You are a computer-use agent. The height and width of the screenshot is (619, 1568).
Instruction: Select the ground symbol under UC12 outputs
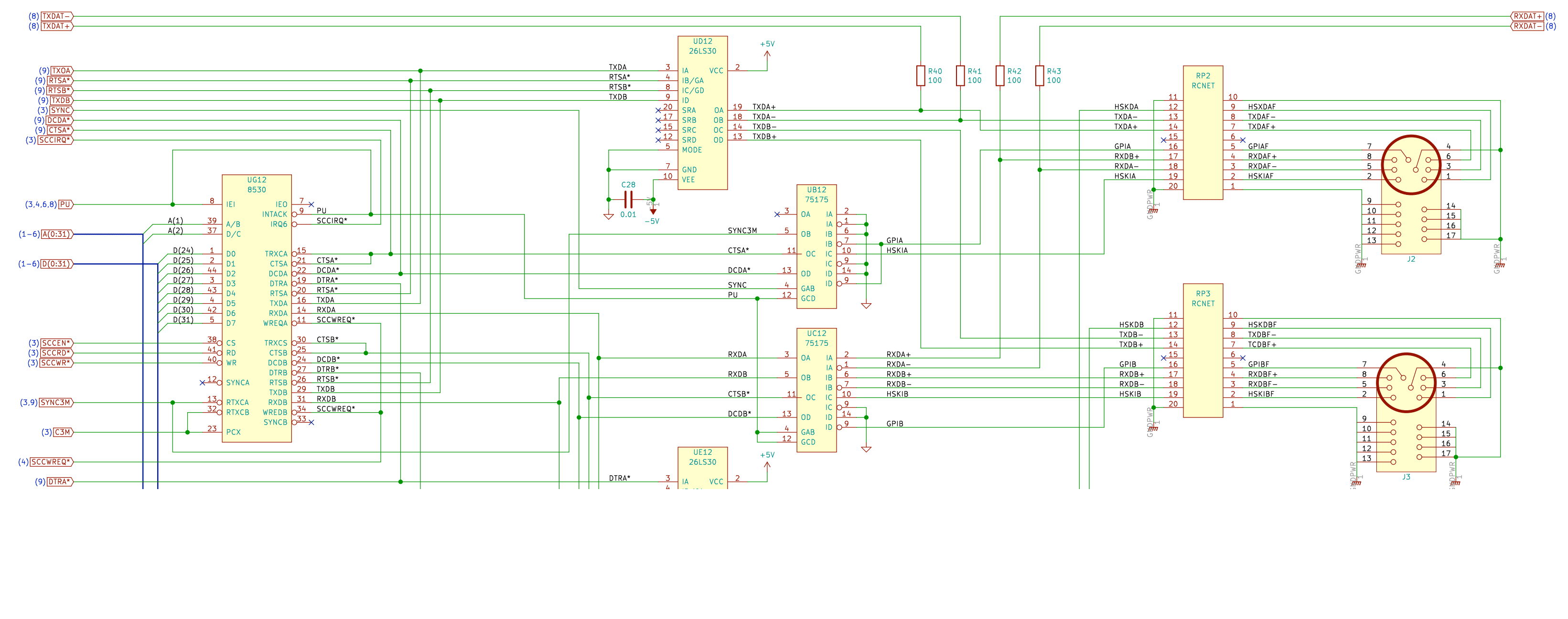[x=866, y=449]
